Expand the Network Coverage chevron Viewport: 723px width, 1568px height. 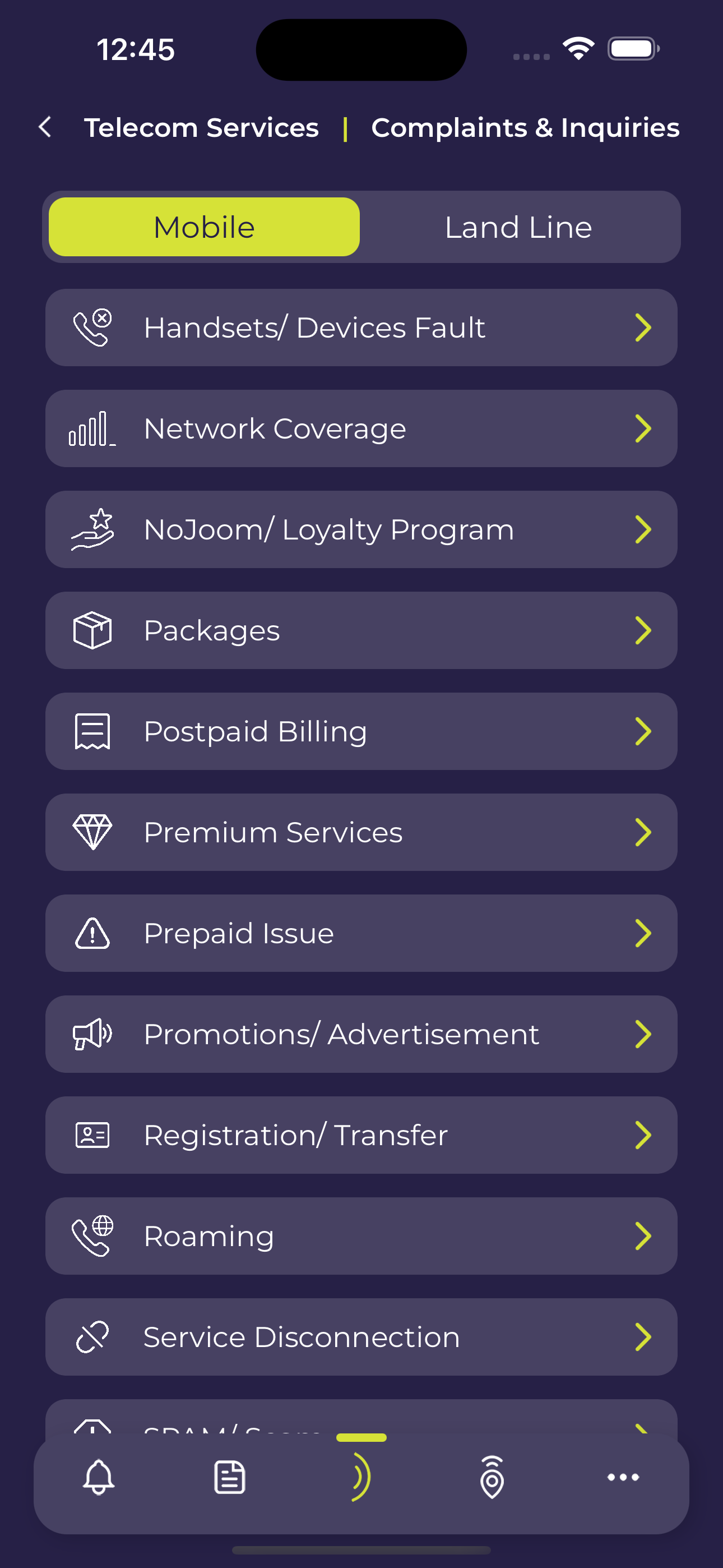point(643,428)
